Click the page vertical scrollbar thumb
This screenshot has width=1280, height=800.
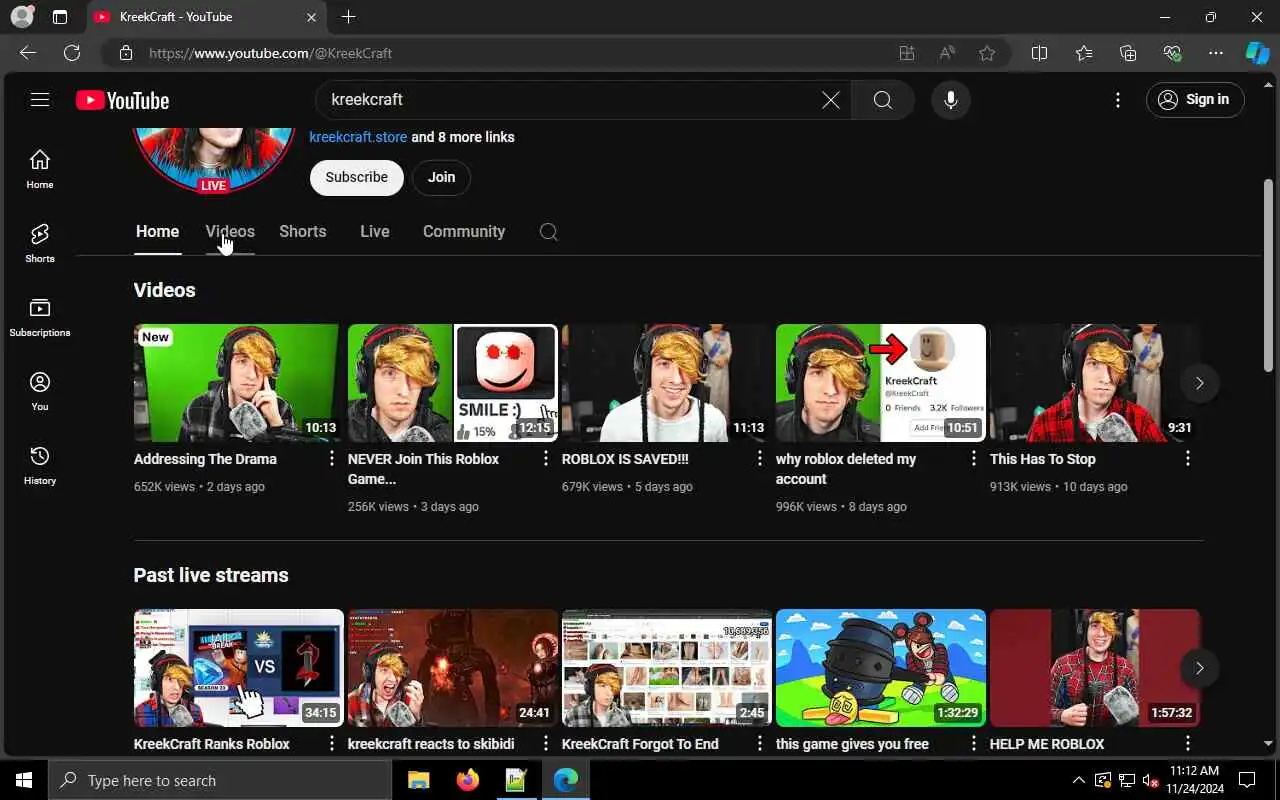point(1269,275)
